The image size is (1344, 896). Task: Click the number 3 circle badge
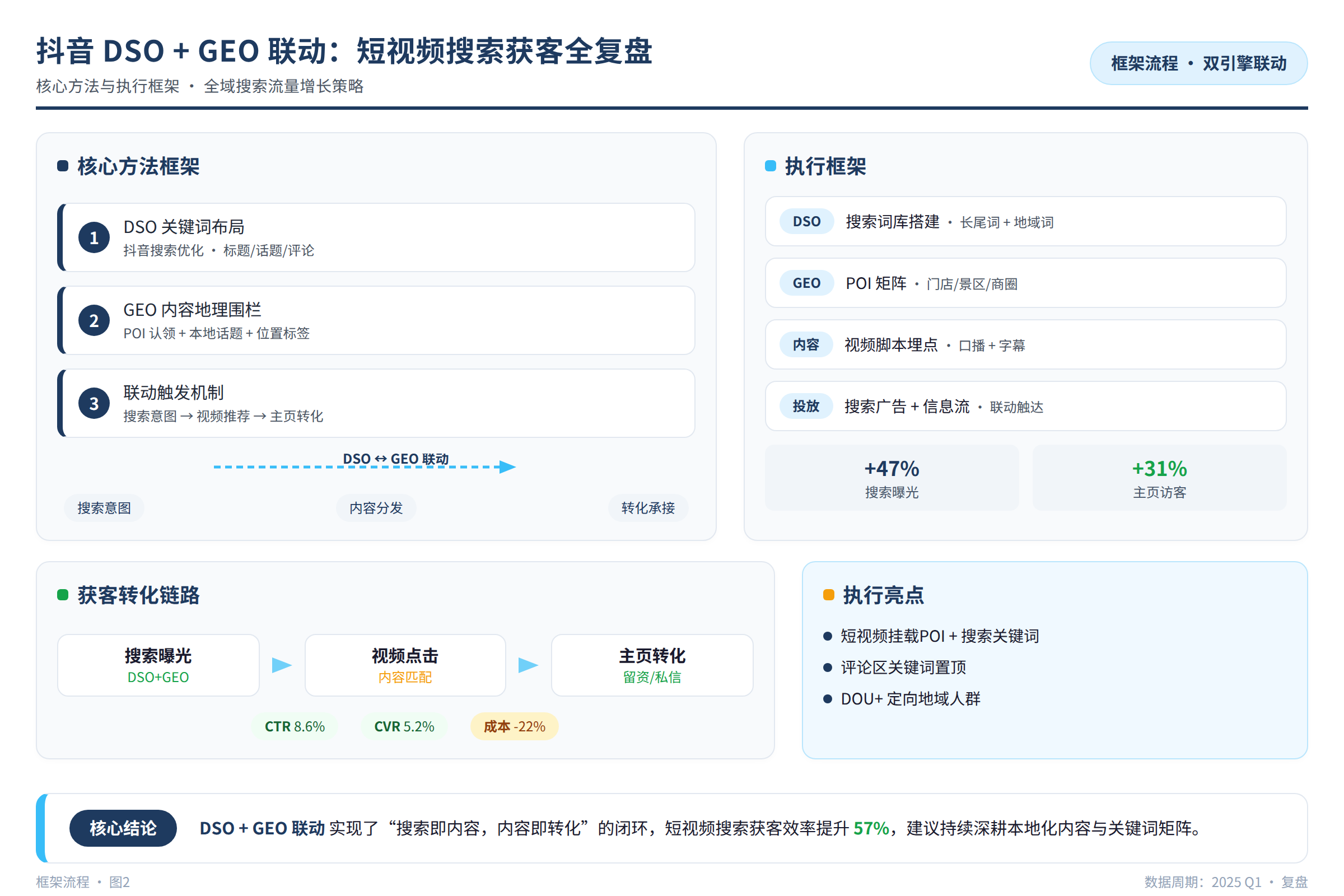click(x=94, y=403)
